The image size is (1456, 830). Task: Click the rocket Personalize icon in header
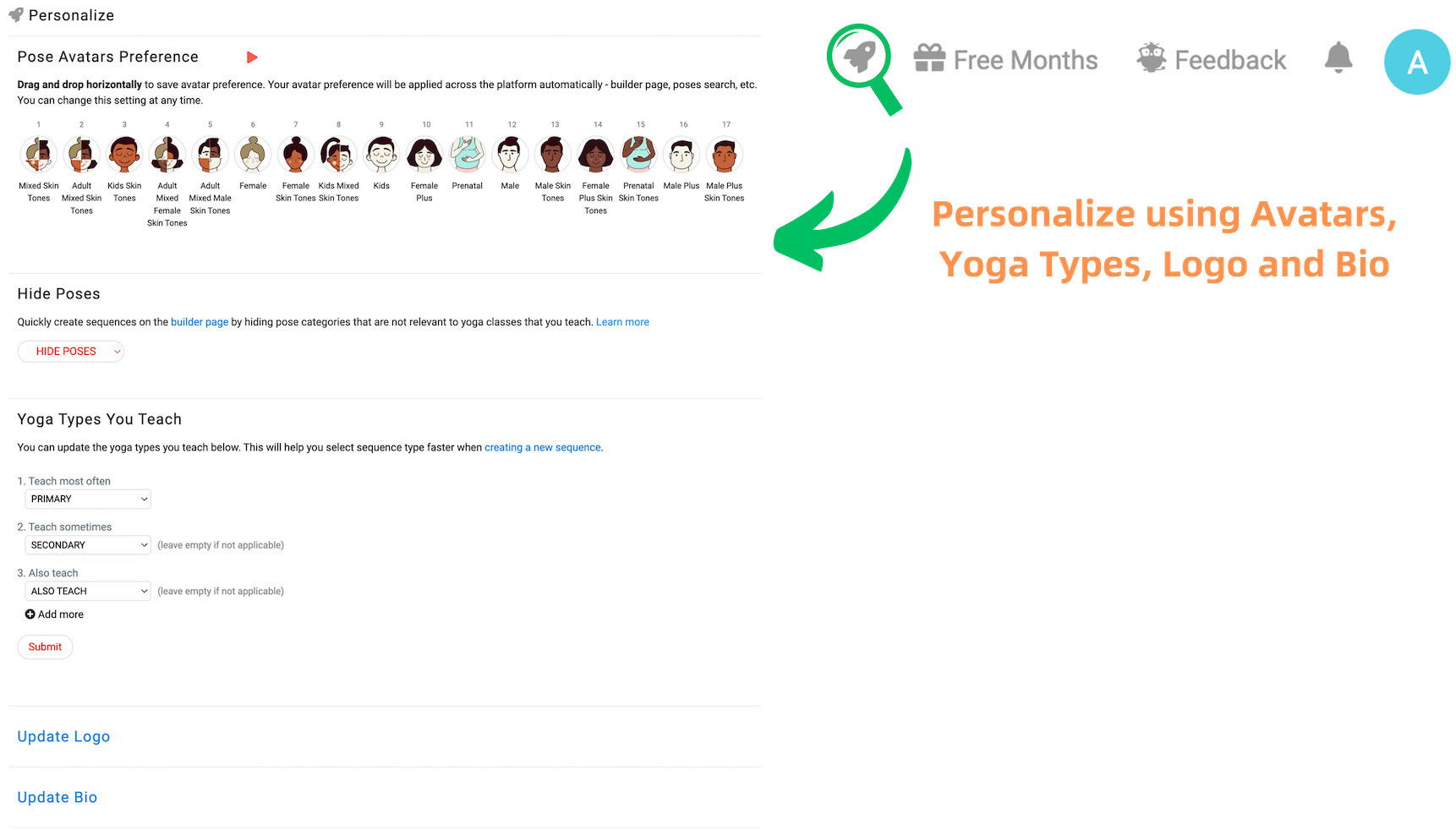coord(861,57)
